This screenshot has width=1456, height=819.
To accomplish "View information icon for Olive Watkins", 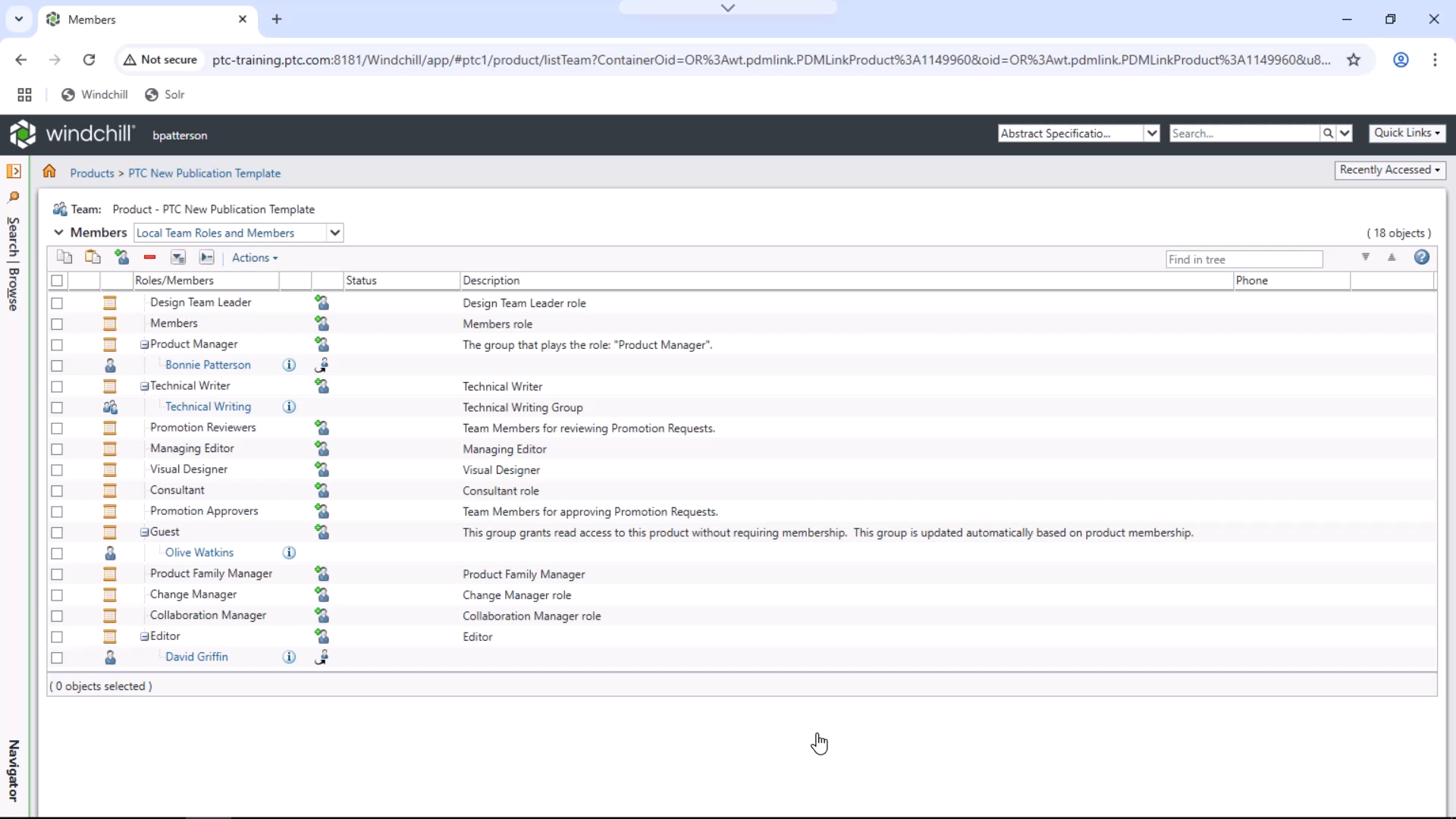I will pos(289,553).
